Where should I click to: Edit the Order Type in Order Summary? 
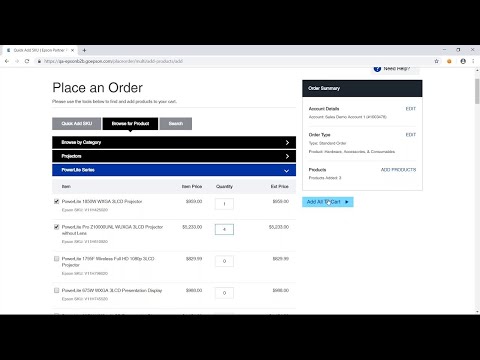click(x=411, y=135)
